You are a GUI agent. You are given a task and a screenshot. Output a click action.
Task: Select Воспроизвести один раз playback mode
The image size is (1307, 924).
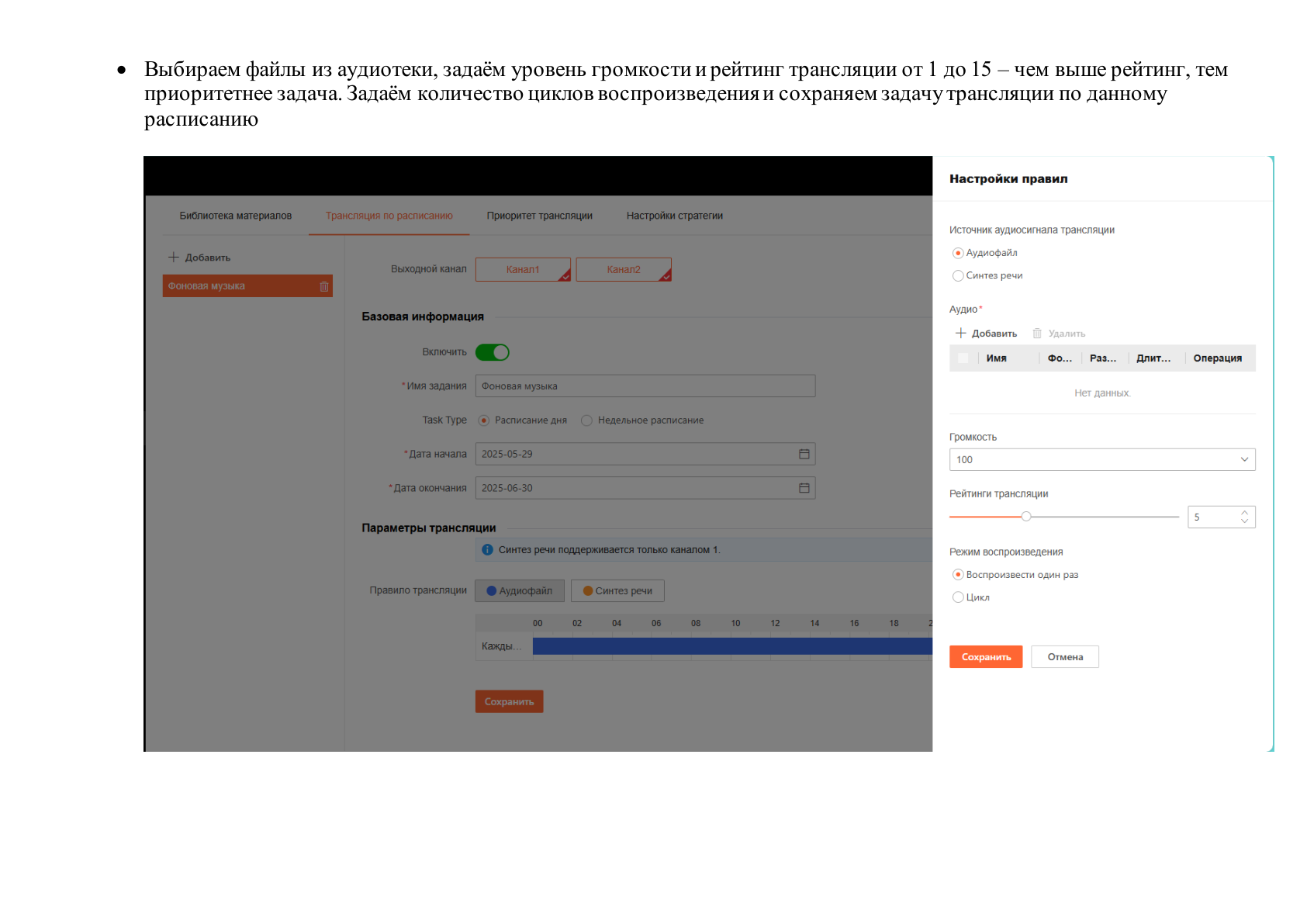[958, 575]
